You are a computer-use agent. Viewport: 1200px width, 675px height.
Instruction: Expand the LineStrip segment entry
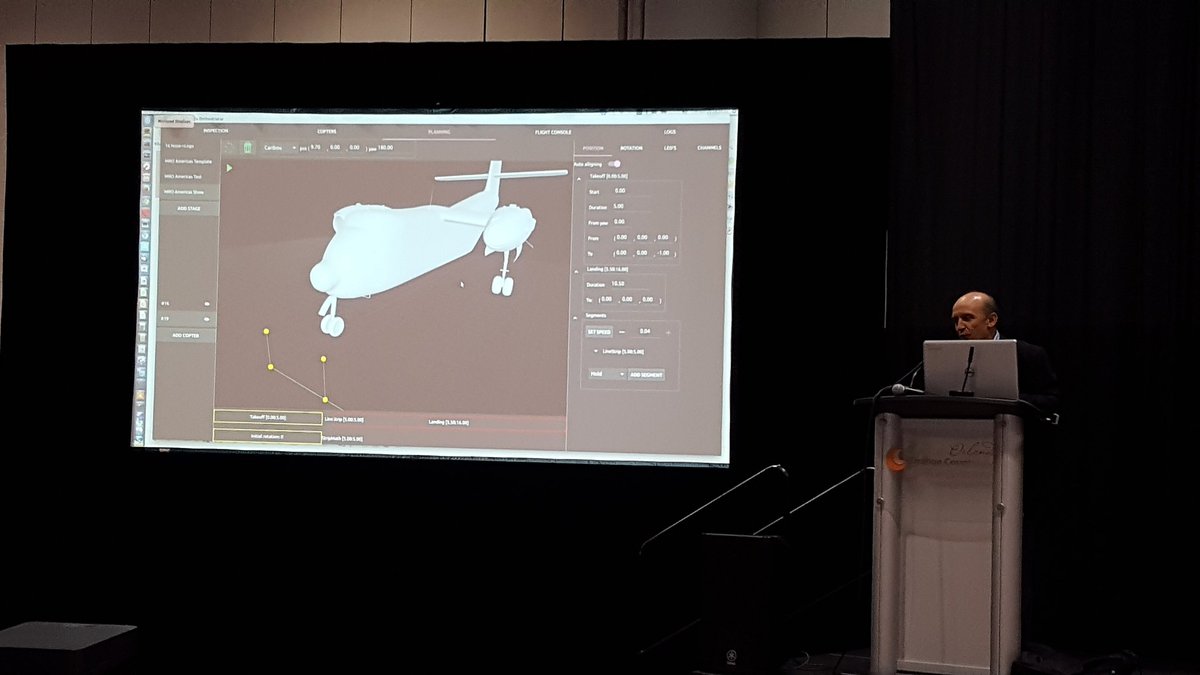596,351
